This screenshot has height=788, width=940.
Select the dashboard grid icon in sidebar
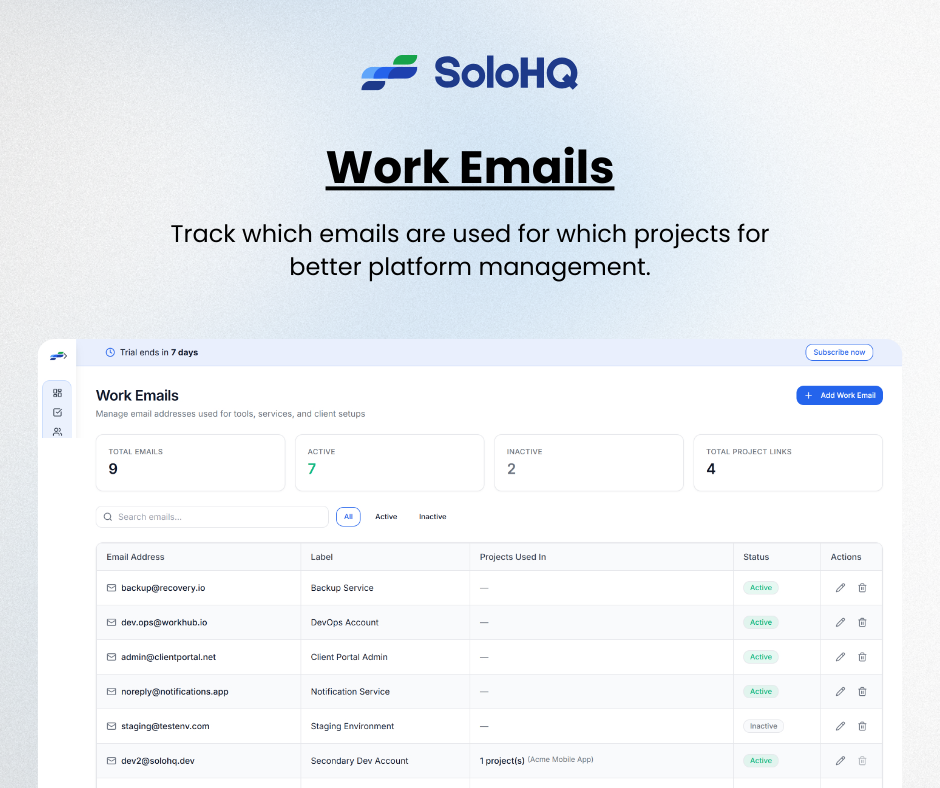pyautogui.click(x=58, y=393)
